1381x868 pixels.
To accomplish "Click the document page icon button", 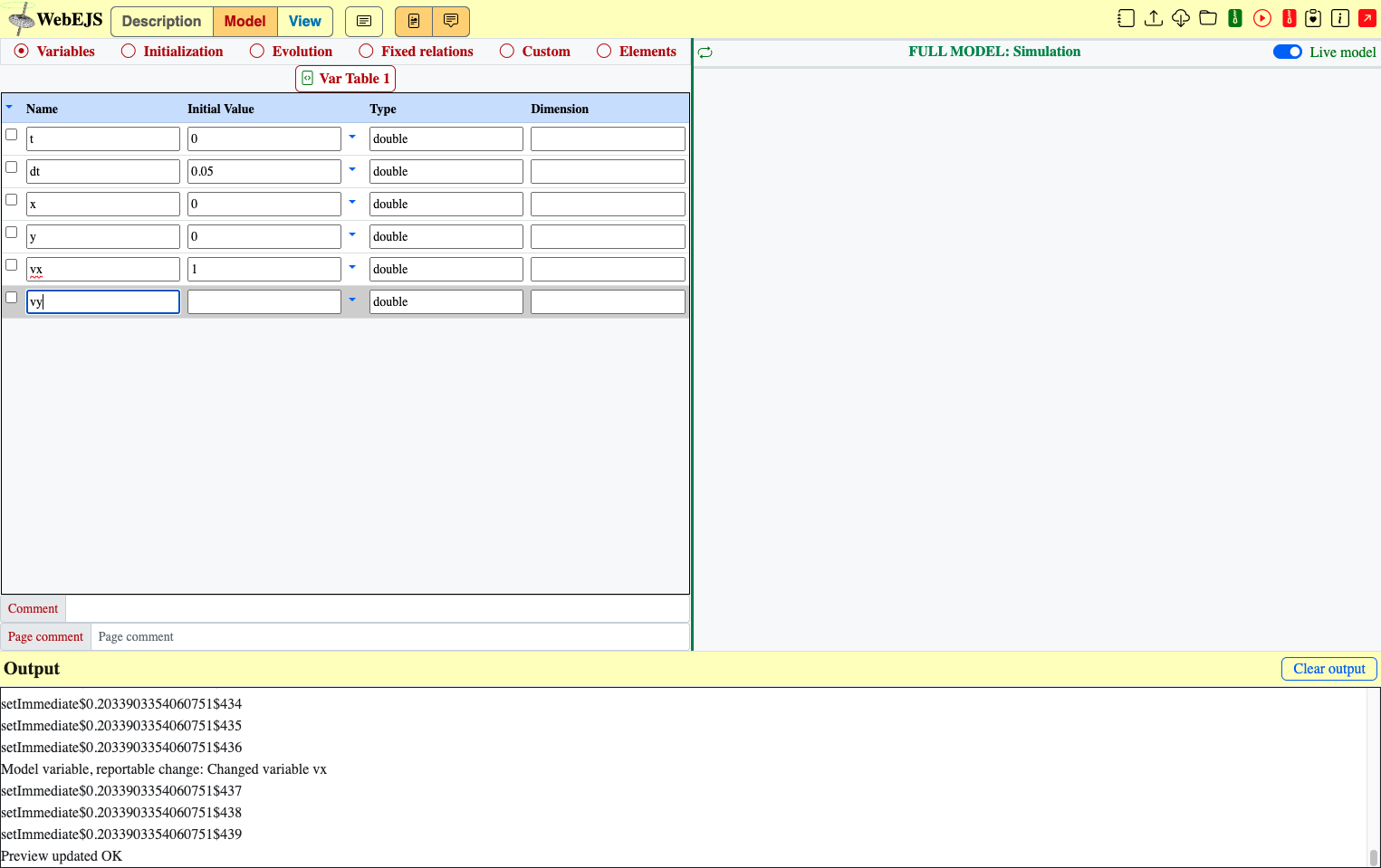I will pyautogui.click(x=414, y=21).
